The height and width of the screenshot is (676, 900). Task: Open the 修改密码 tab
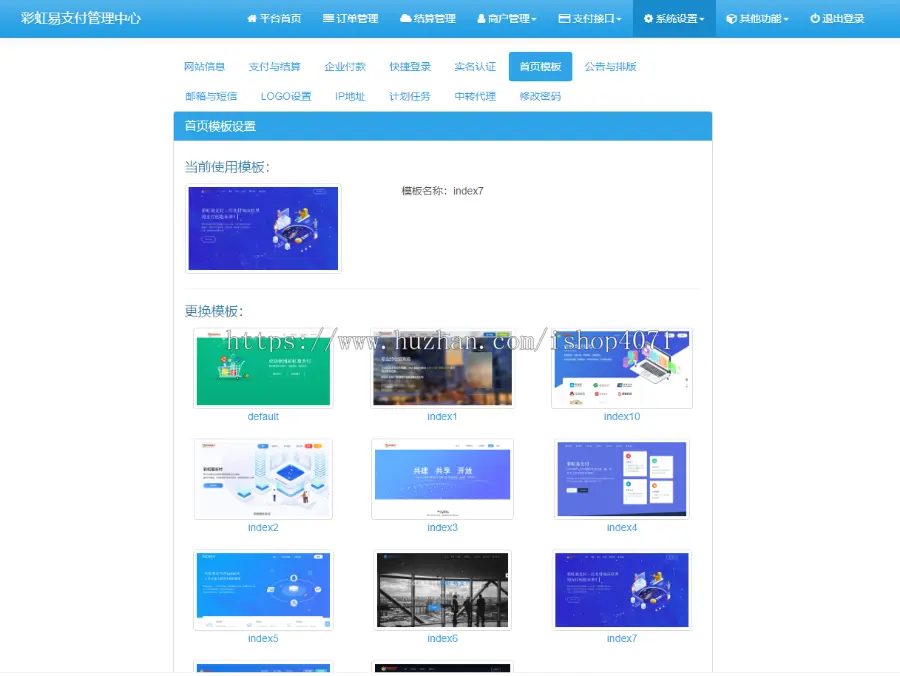[540, 96]
